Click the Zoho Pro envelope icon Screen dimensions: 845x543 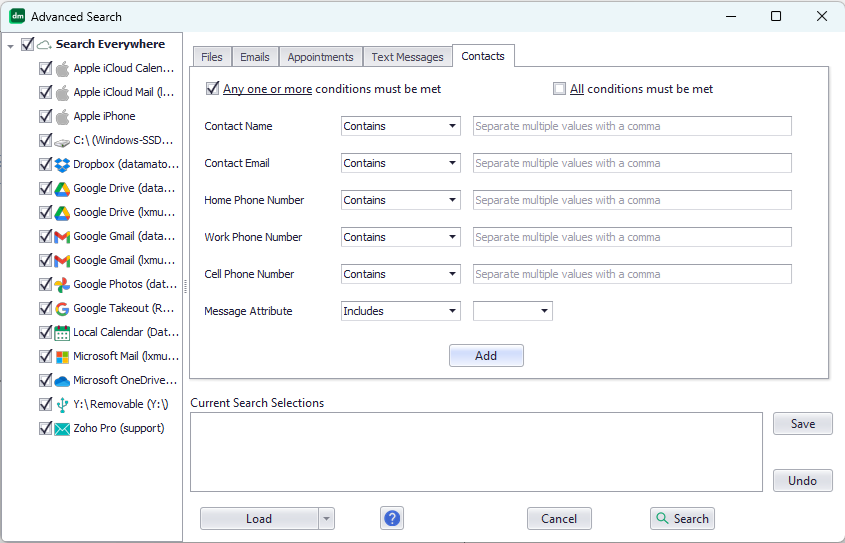coord(63,429)
